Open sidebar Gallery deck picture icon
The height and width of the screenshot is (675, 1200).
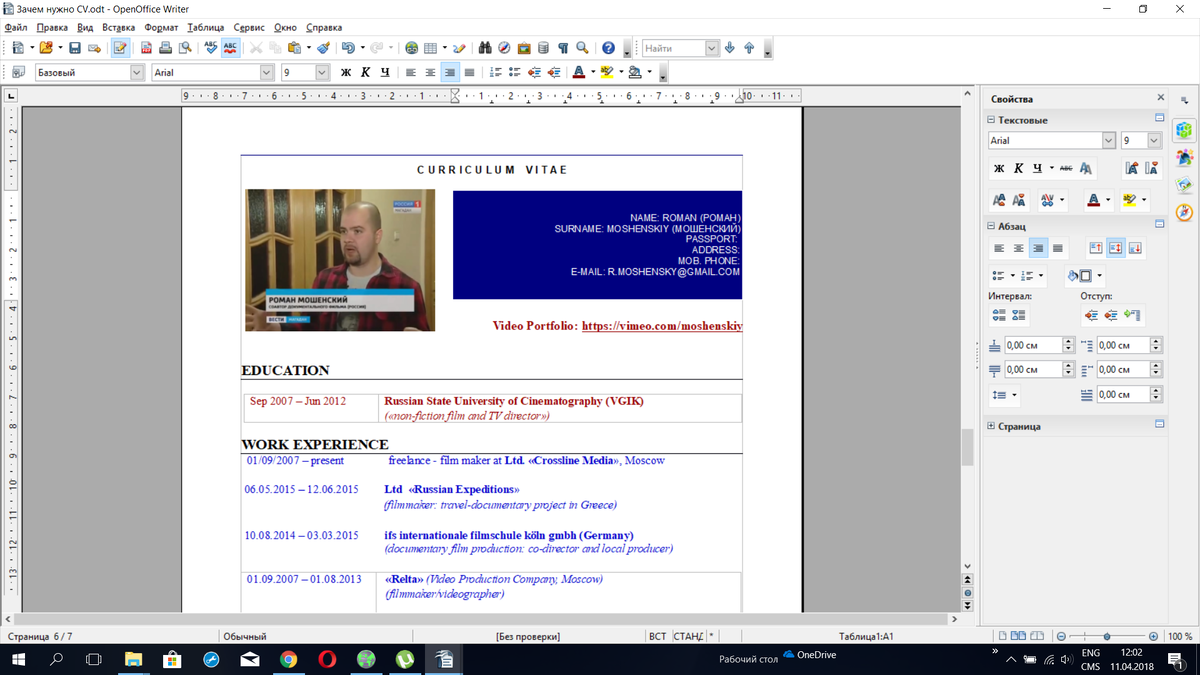pyautogui.click(x=1185, y=185)
